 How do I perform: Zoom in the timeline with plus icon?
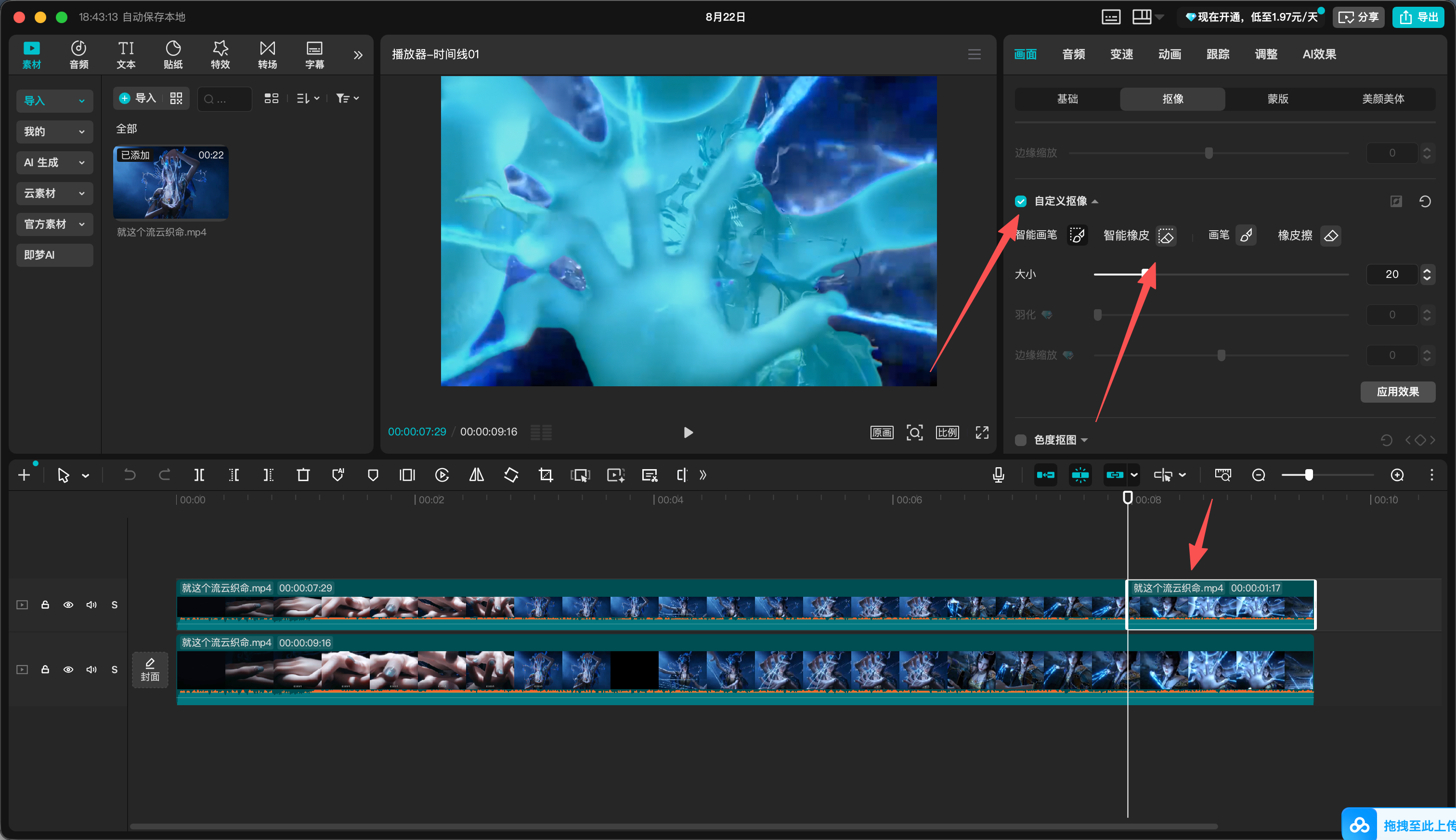(x=1397, y=475)
